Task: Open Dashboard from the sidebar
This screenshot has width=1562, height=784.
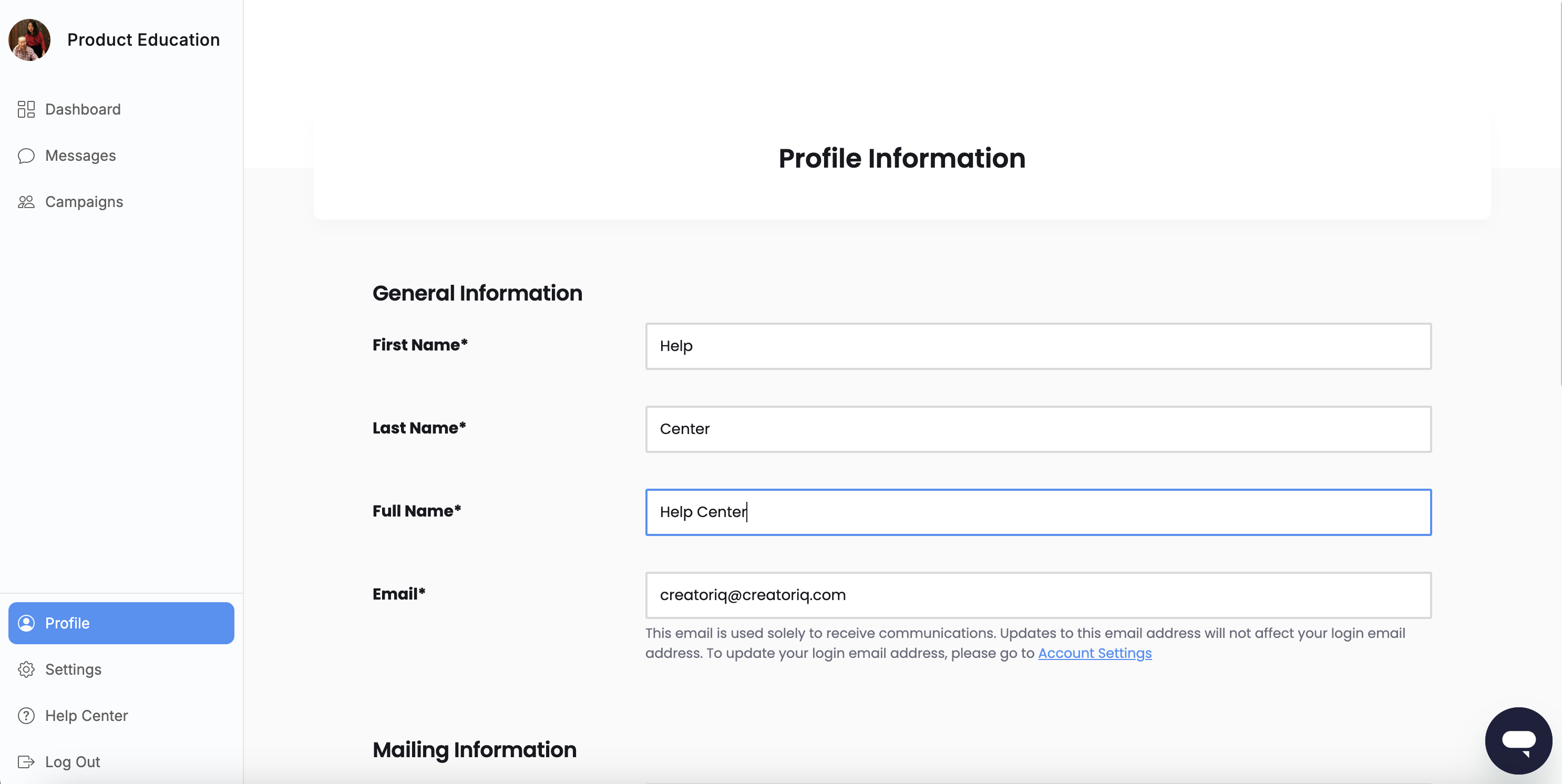Action: point(121,109)
